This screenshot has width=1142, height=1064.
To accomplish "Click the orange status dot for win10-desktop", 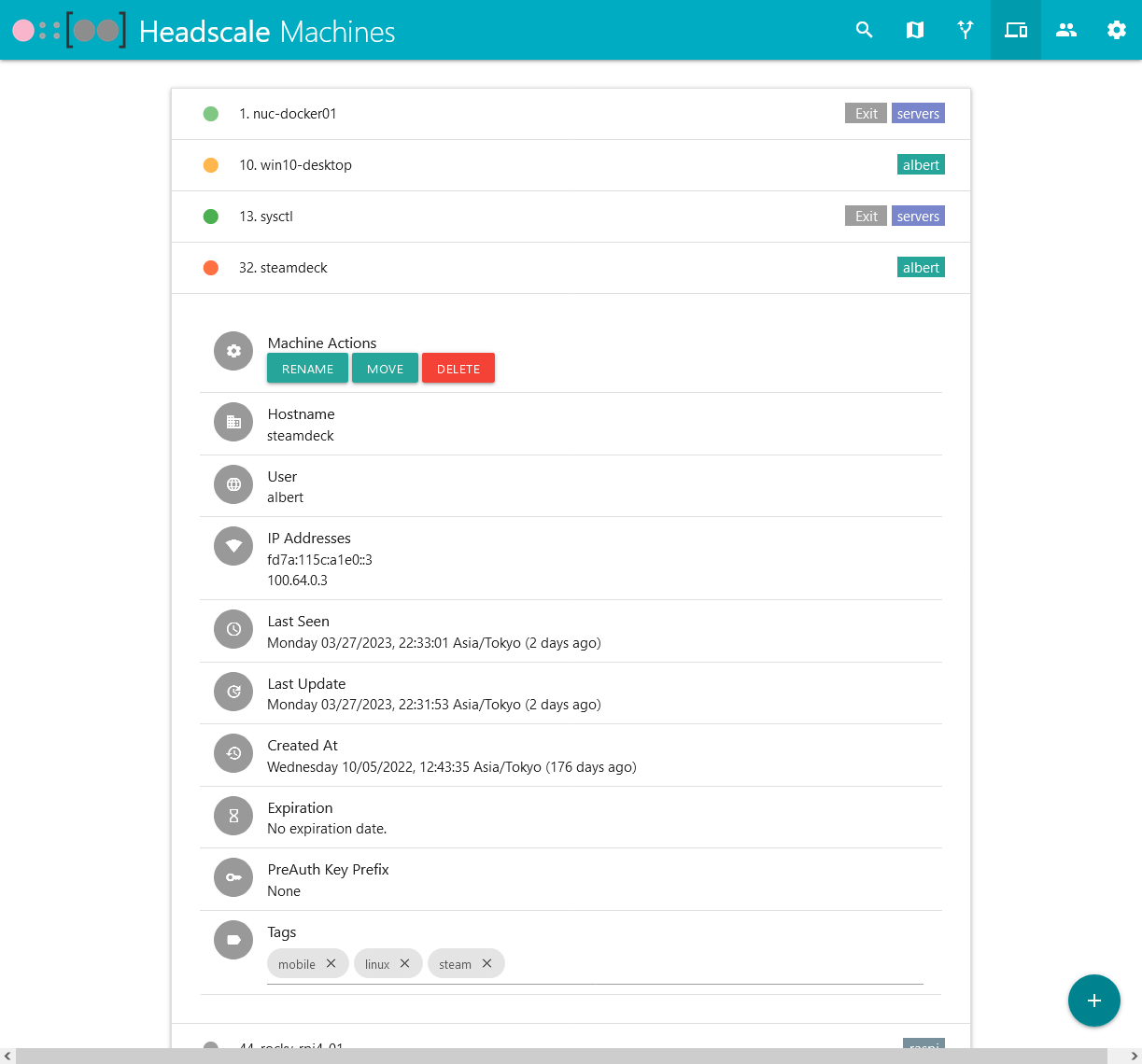I will click(211, 165).
